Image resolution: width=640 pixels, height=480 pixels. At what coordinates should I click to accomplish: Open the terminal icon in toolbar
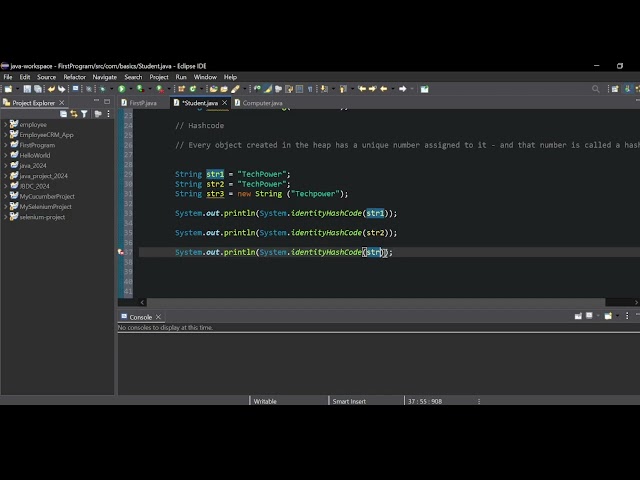pos(76,89)
